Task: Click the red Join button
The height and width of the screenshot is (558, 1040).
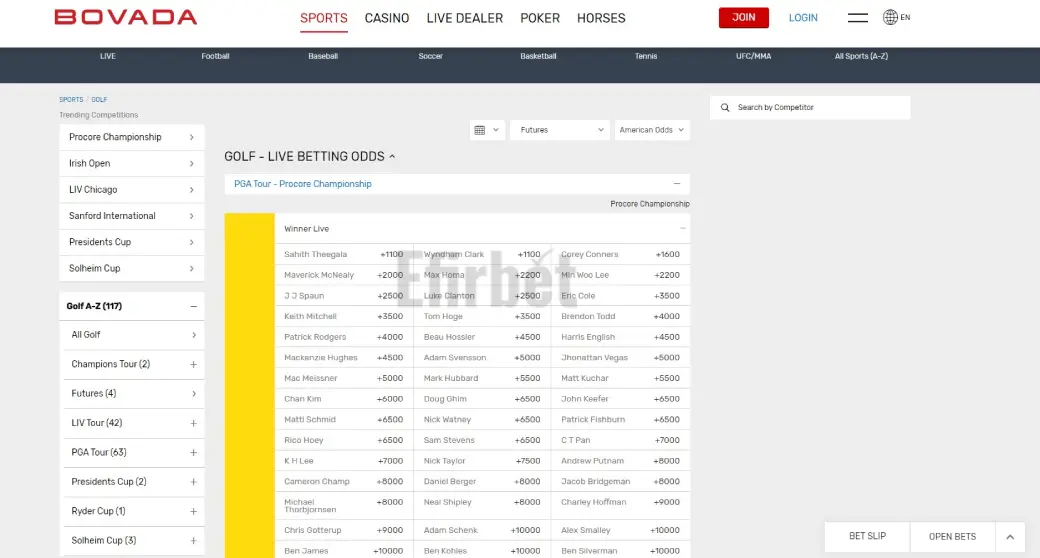Action: pos(744,18)
